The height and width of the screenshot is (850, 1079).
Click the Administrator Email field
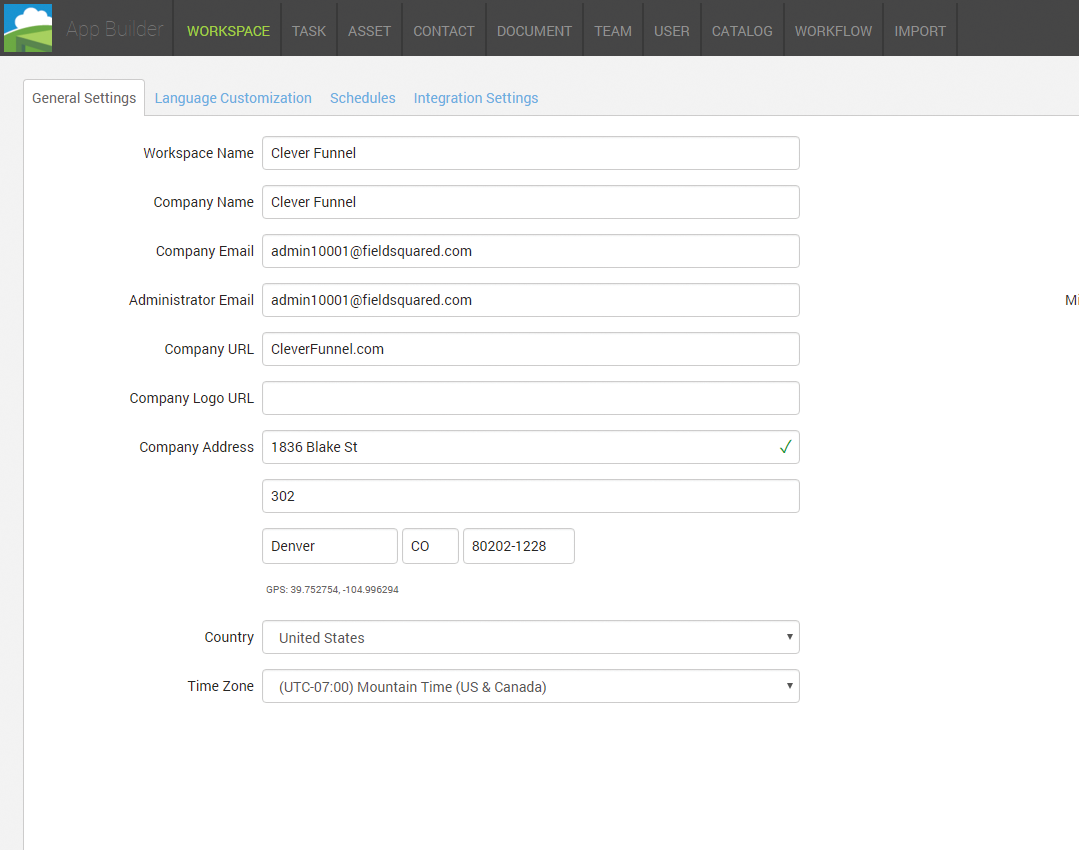(x=531, y=300)
